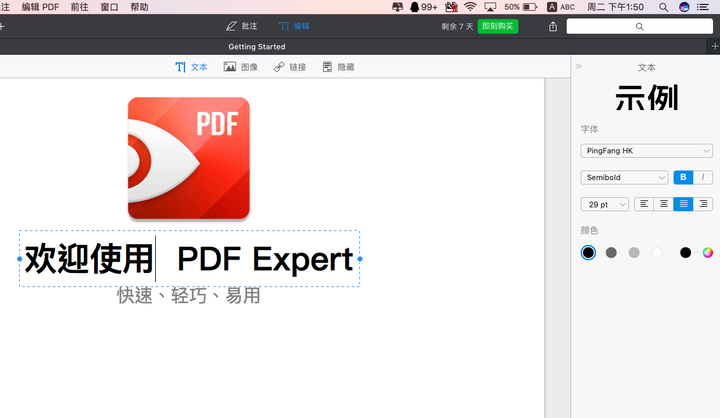Click the search field in toolbar
Screen dimensions: 720x418
(639, 27)
